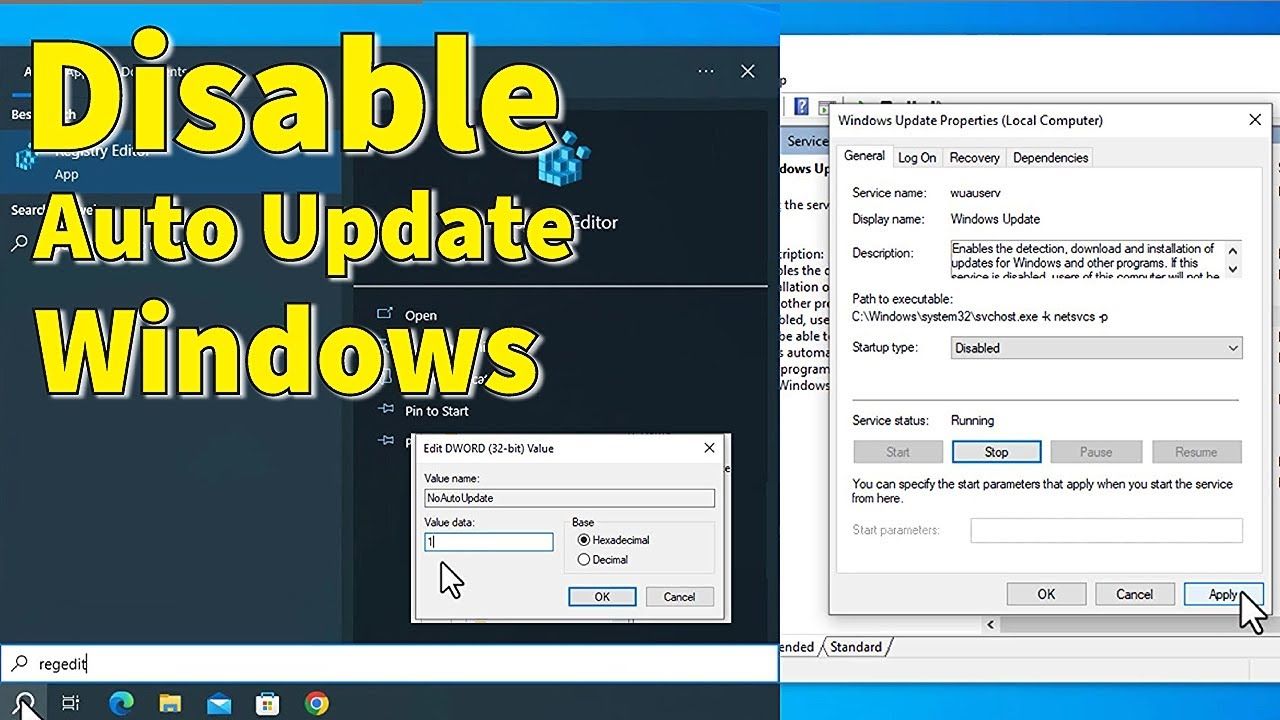
Task: Click Apply in Windows Update Properties
Action: 1222,594
